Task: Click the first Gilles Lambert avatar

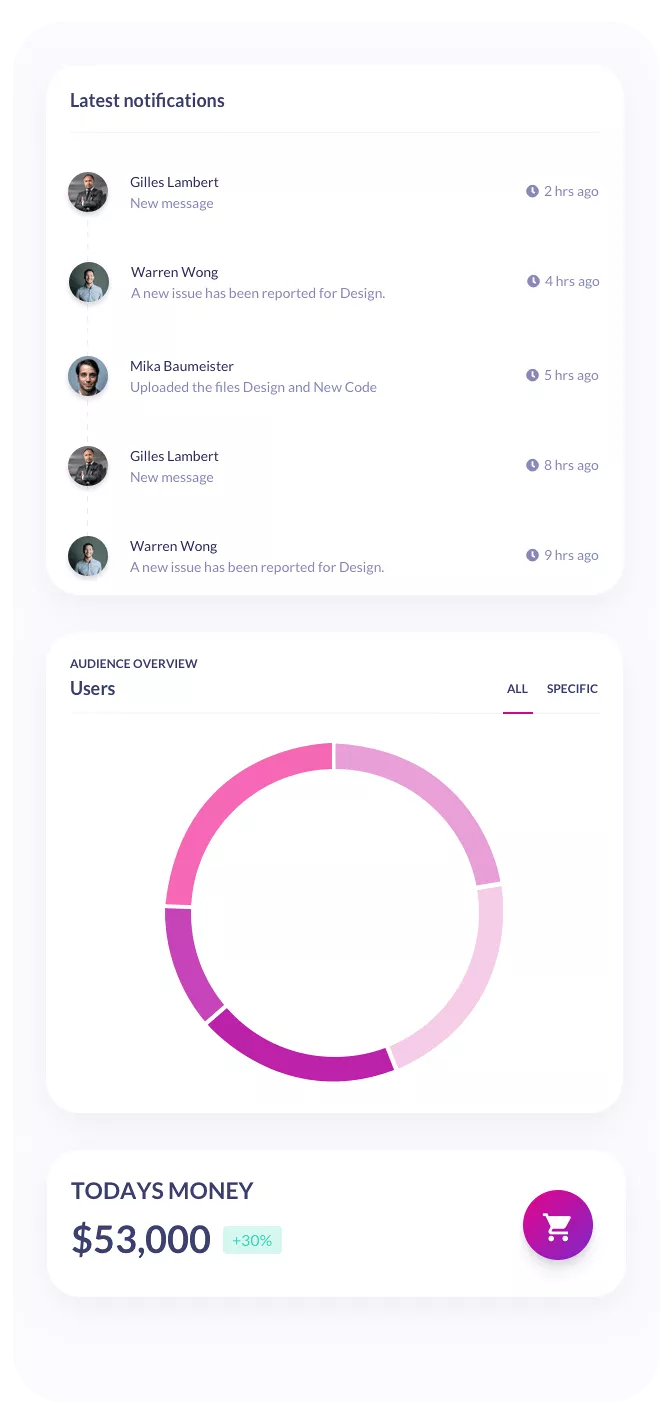Action: [x=88, y=192]
